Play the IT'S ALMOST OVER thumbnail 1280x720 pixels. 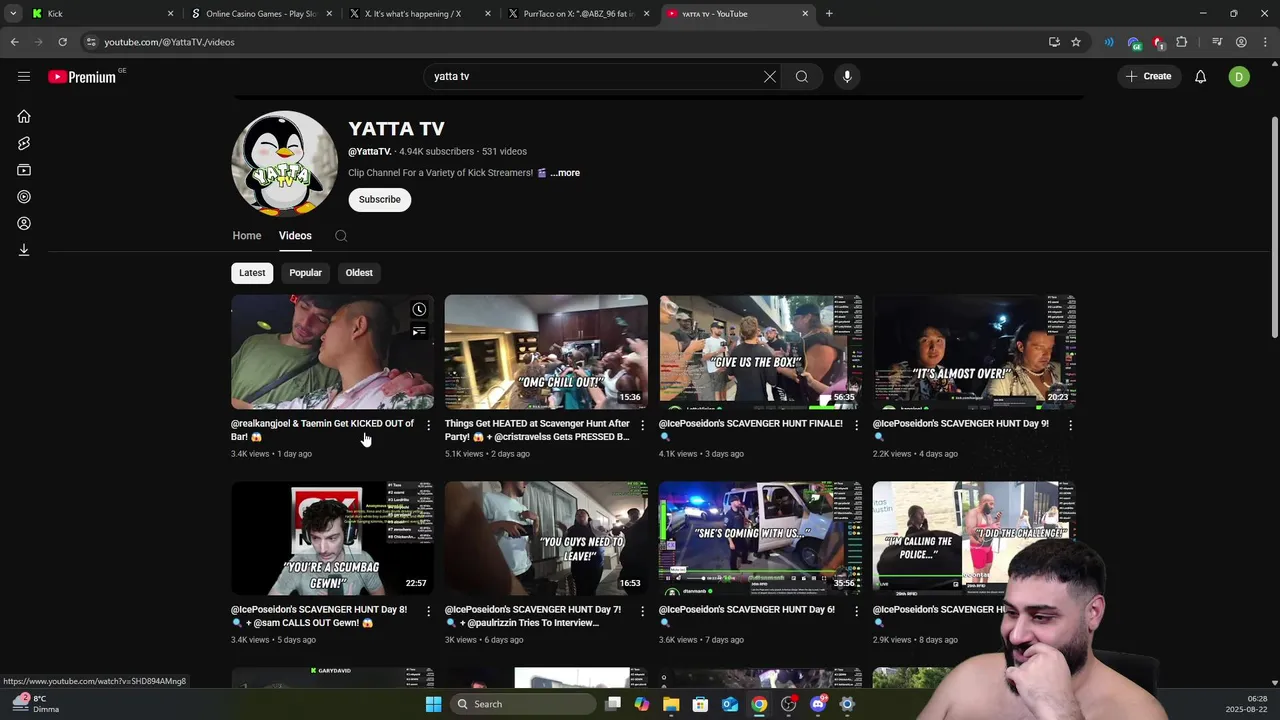[974, 351]
